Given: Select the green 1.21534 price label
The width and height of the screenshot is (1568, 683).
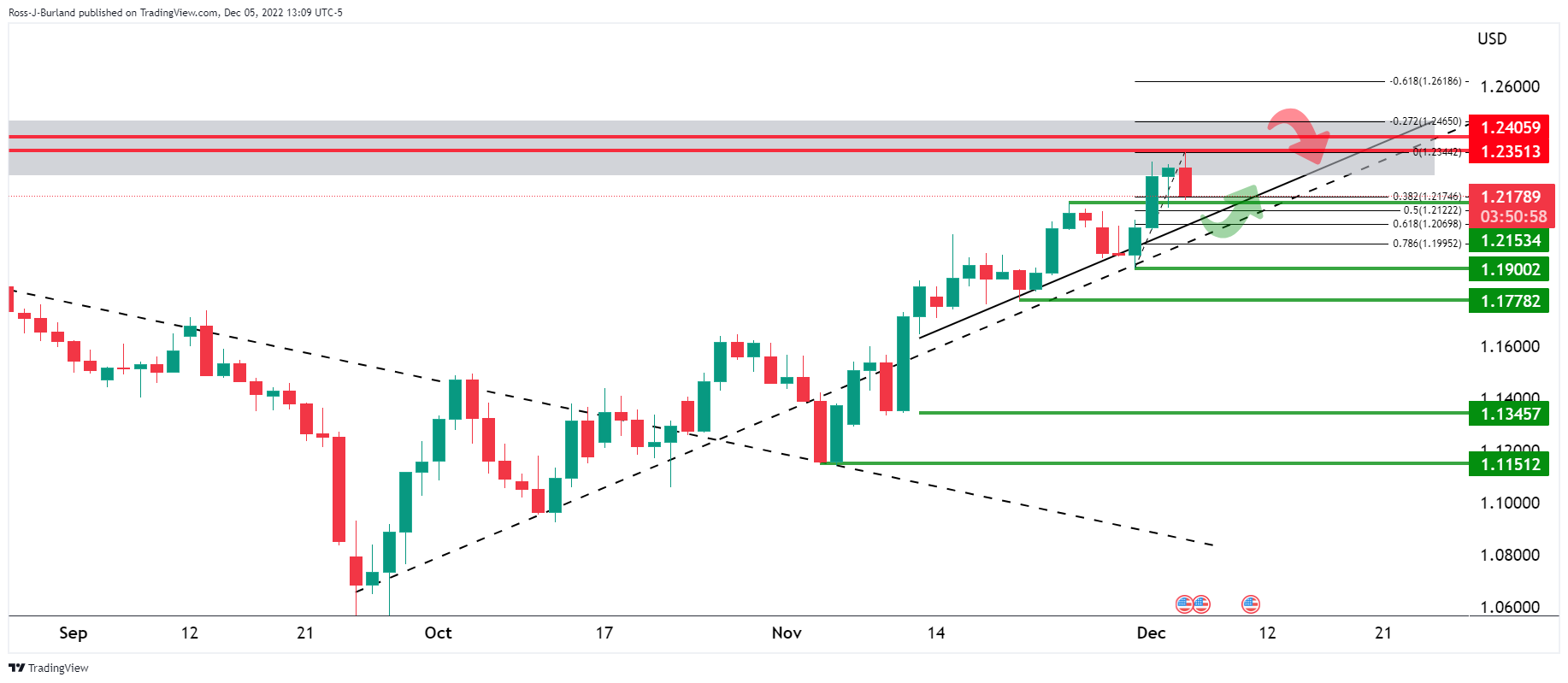Looking at the screenshot, I should tap(1510, 240).
